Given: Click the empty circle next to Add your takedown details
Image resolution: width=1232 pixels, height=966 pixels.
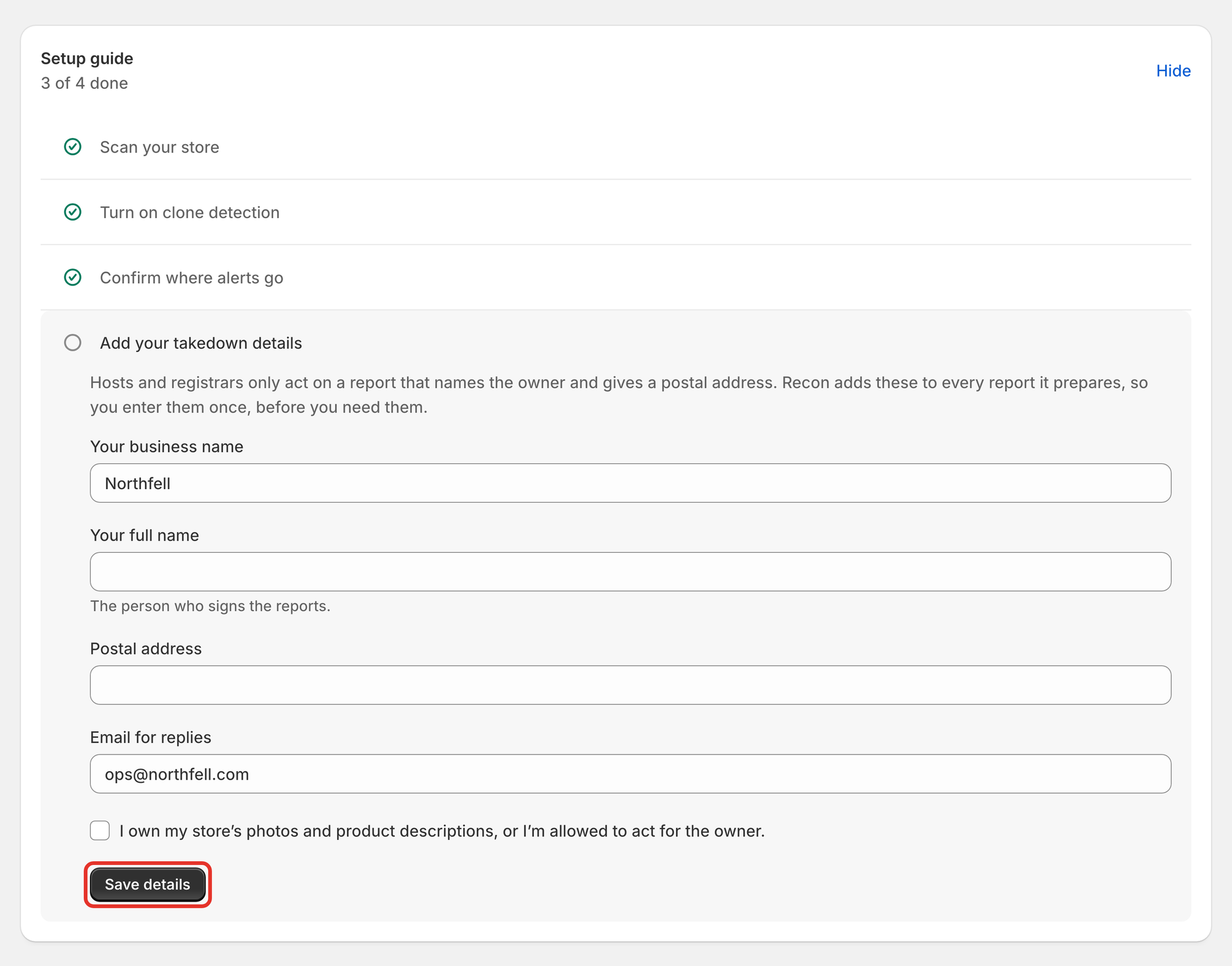Looking at the screenshot, I should pos(73,343).
